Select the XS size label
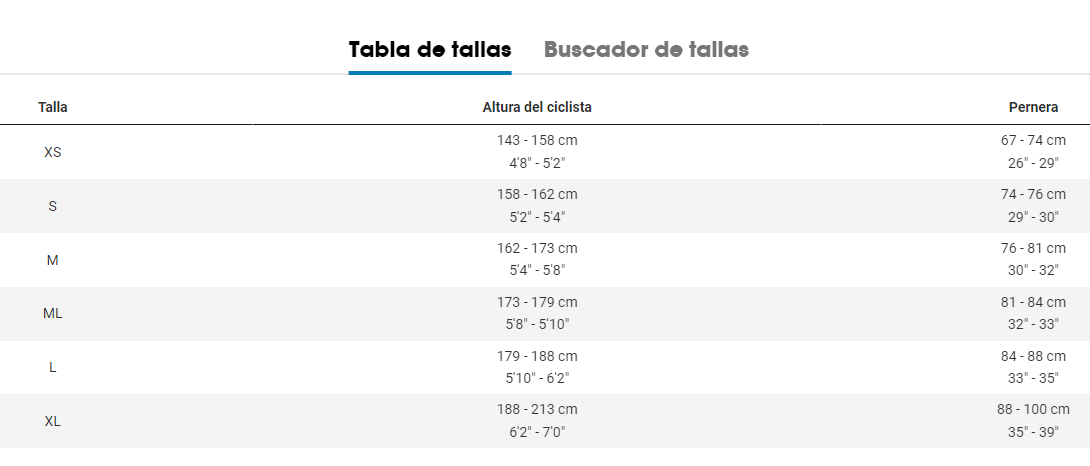This screenshot has height=466, width=1090. pyautogui.click(x=53, y=152)
